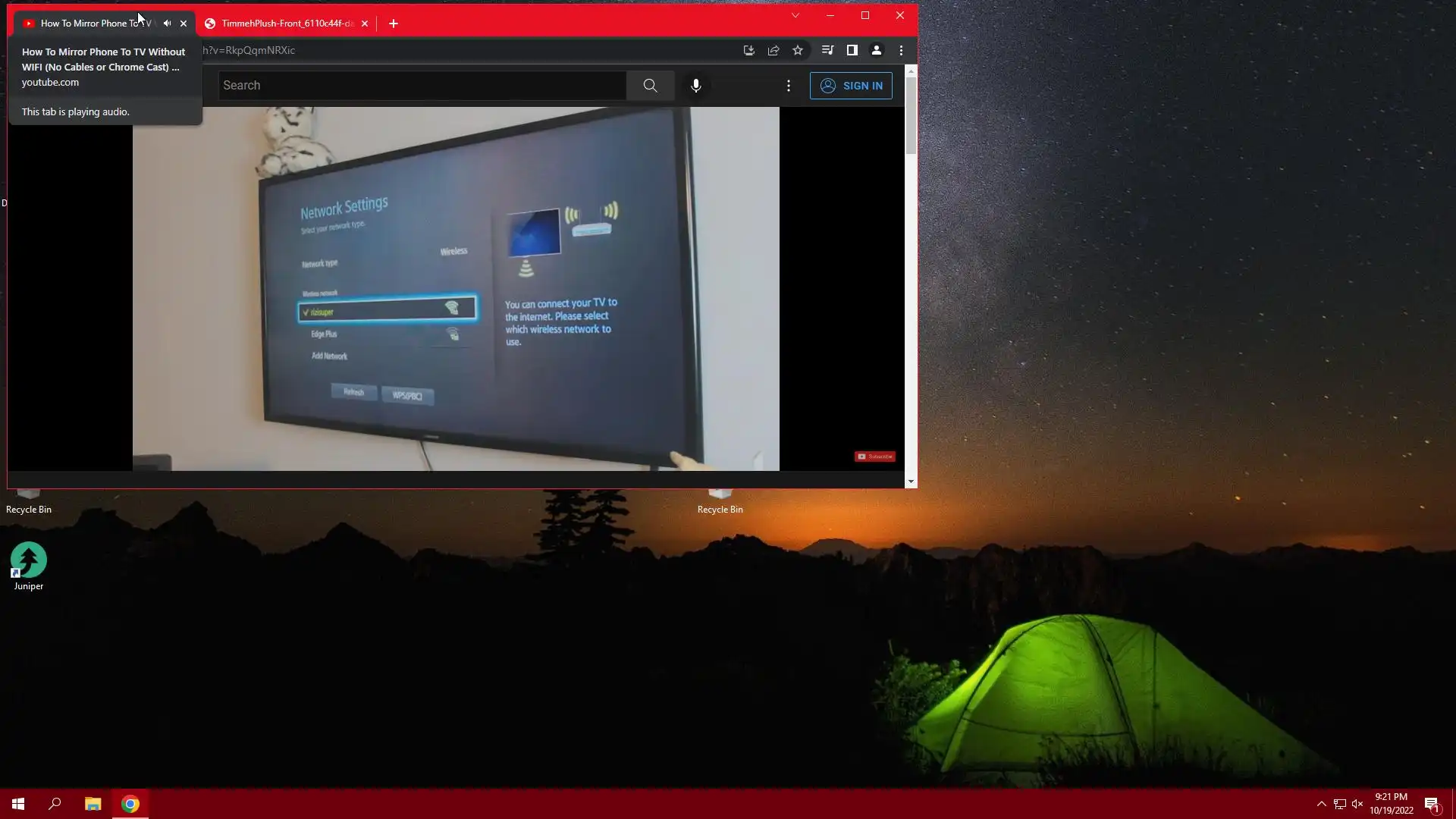
Task: Open File Explorer from the taskbar
Action: pos(93,804)
